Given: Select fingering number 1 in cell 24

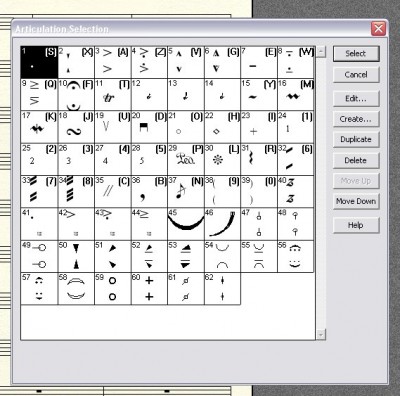Looking at the screenshot, I should point(296,127).
